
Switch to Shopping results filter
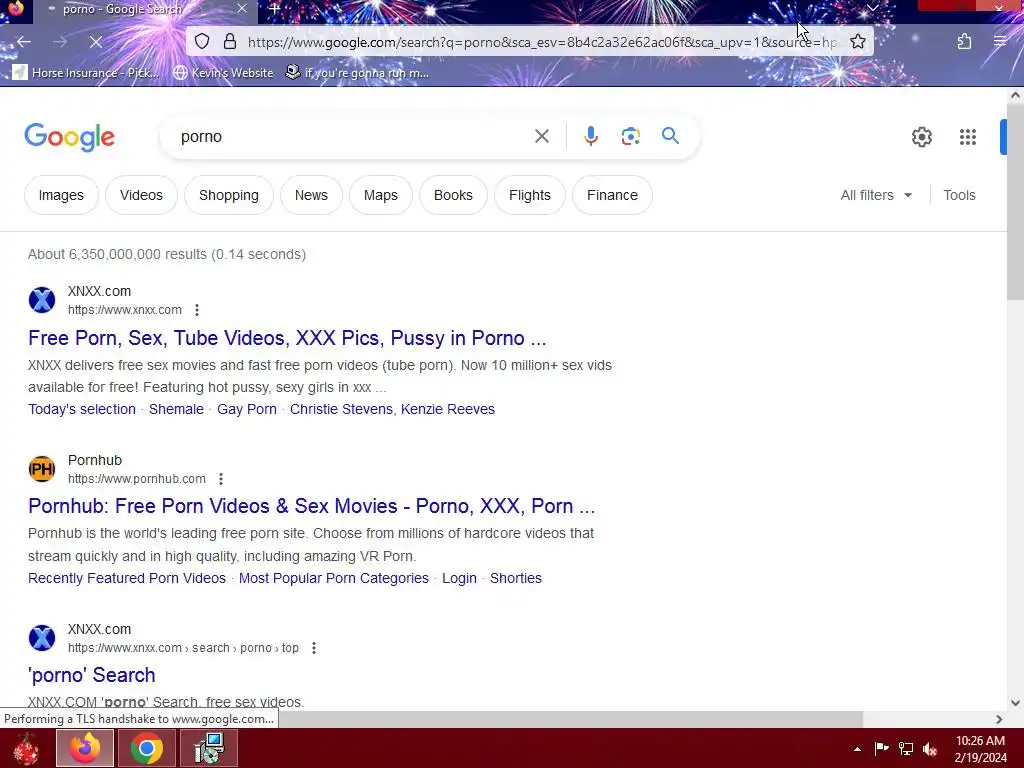tap(229, 195)
